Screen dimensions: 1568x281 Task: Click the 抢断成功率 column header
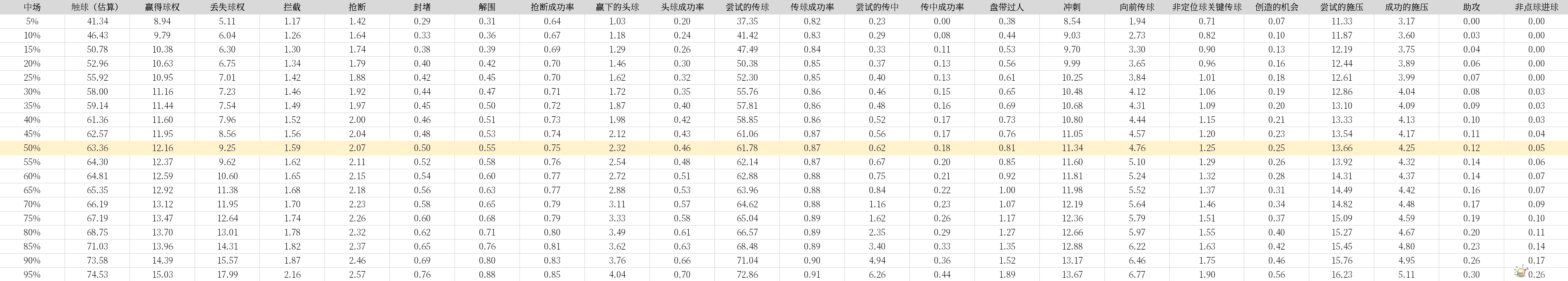(552, 7)
